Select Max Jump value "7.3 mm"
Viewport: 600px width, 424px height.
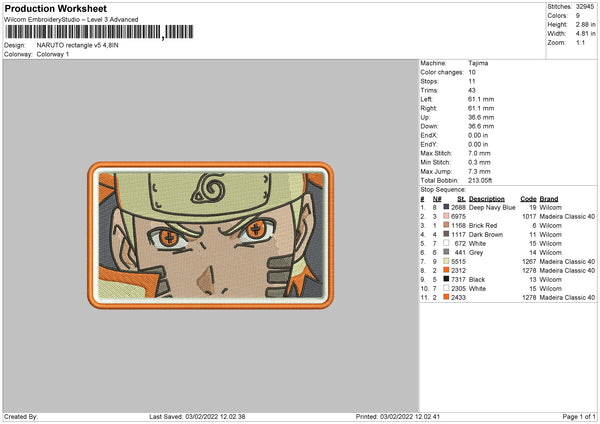point(479,171)
